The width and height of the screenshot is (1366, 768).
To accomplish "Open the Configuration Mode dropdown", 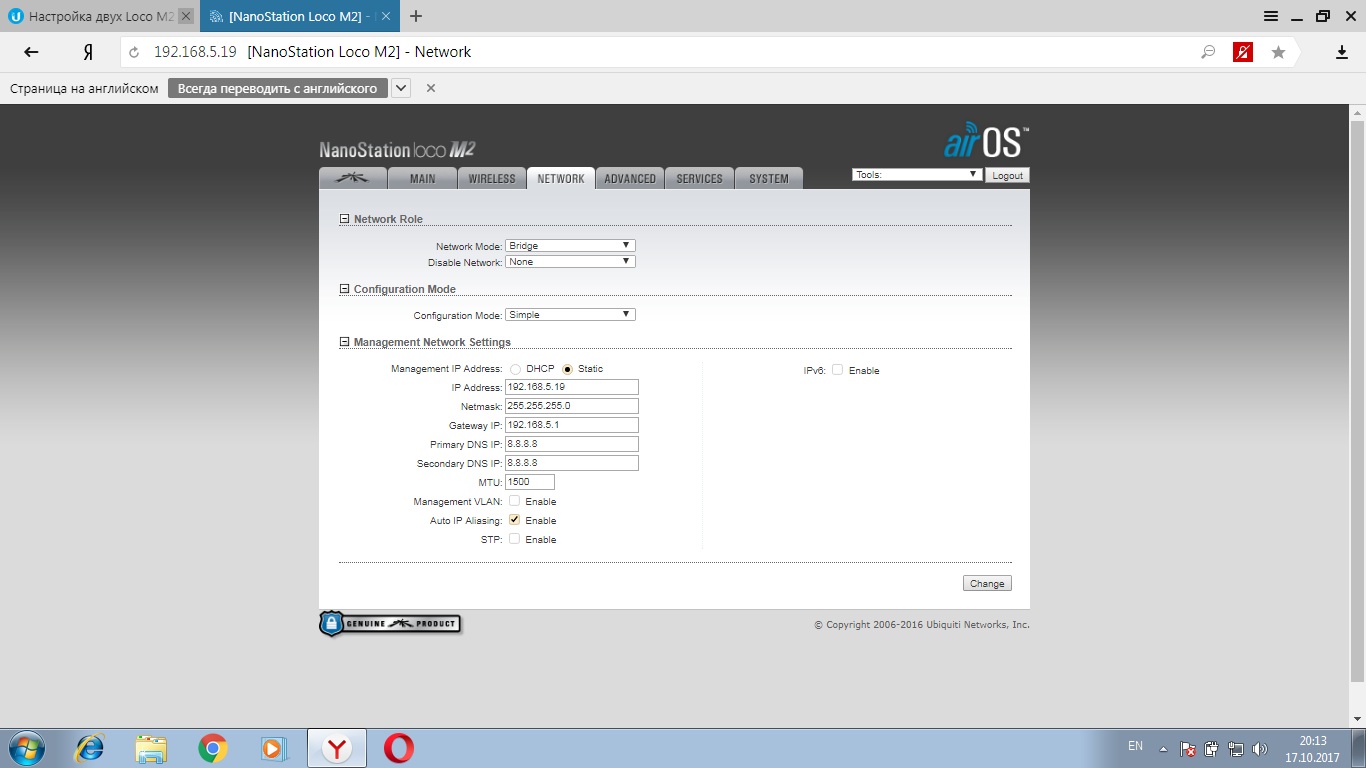I will 570,315.
